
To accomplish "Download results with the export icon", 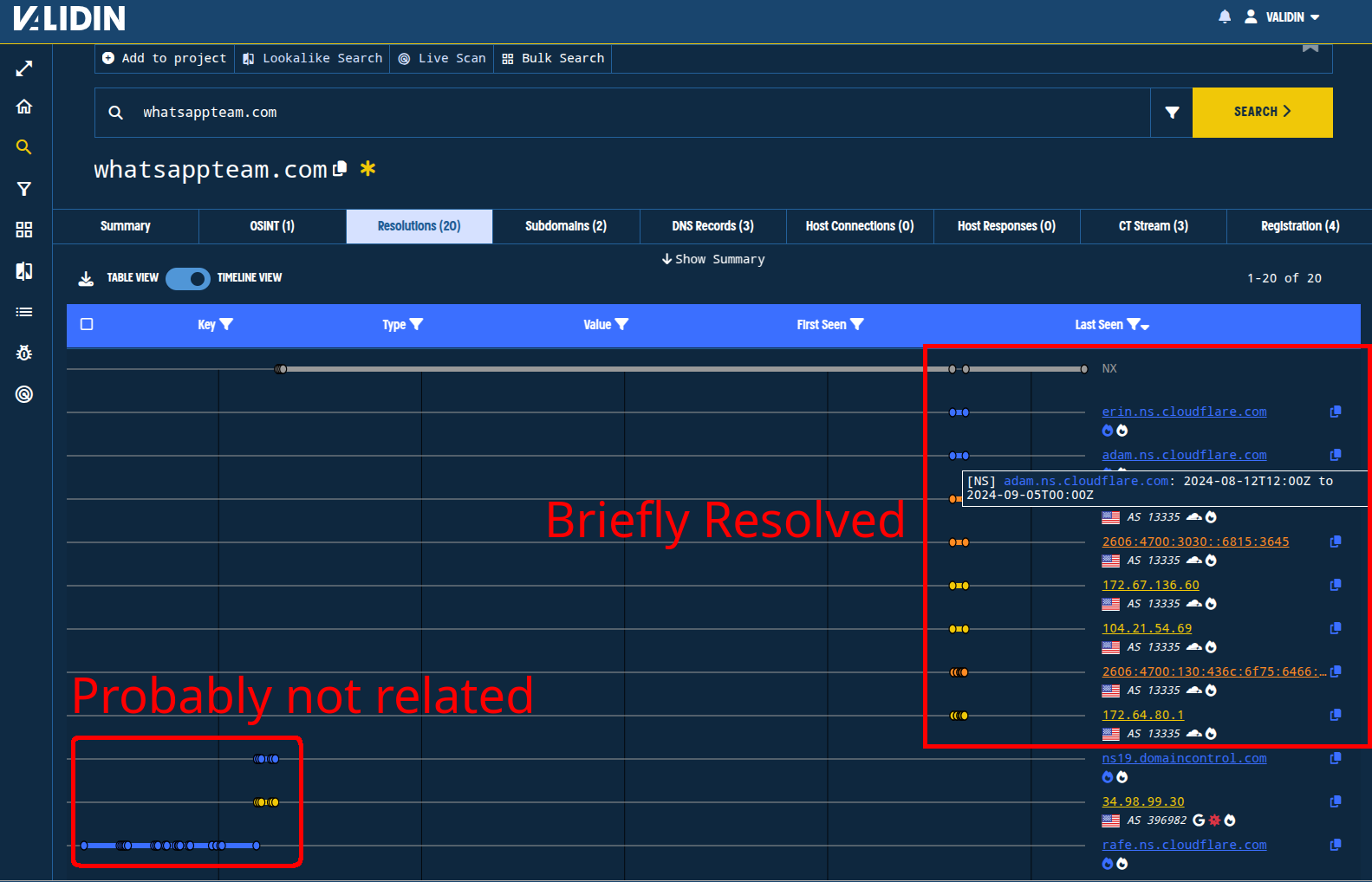I will click(x=86, y=278).
